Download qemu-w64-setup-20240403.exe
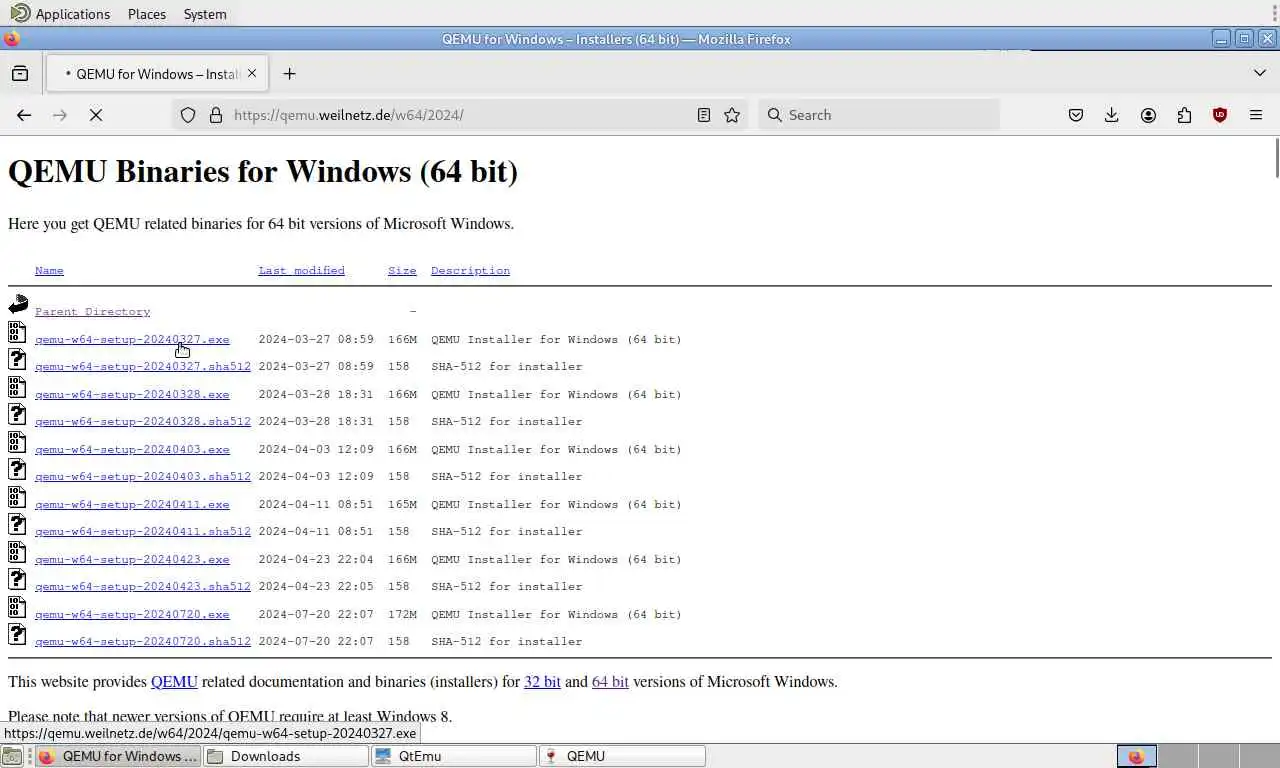The height and width of the screenshot is (768, 1280). [x=132, y=449]
